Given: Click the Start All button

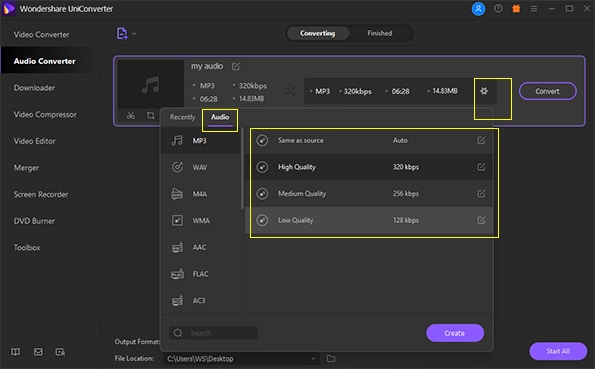Looking at the screenshot, I should 558,351.
